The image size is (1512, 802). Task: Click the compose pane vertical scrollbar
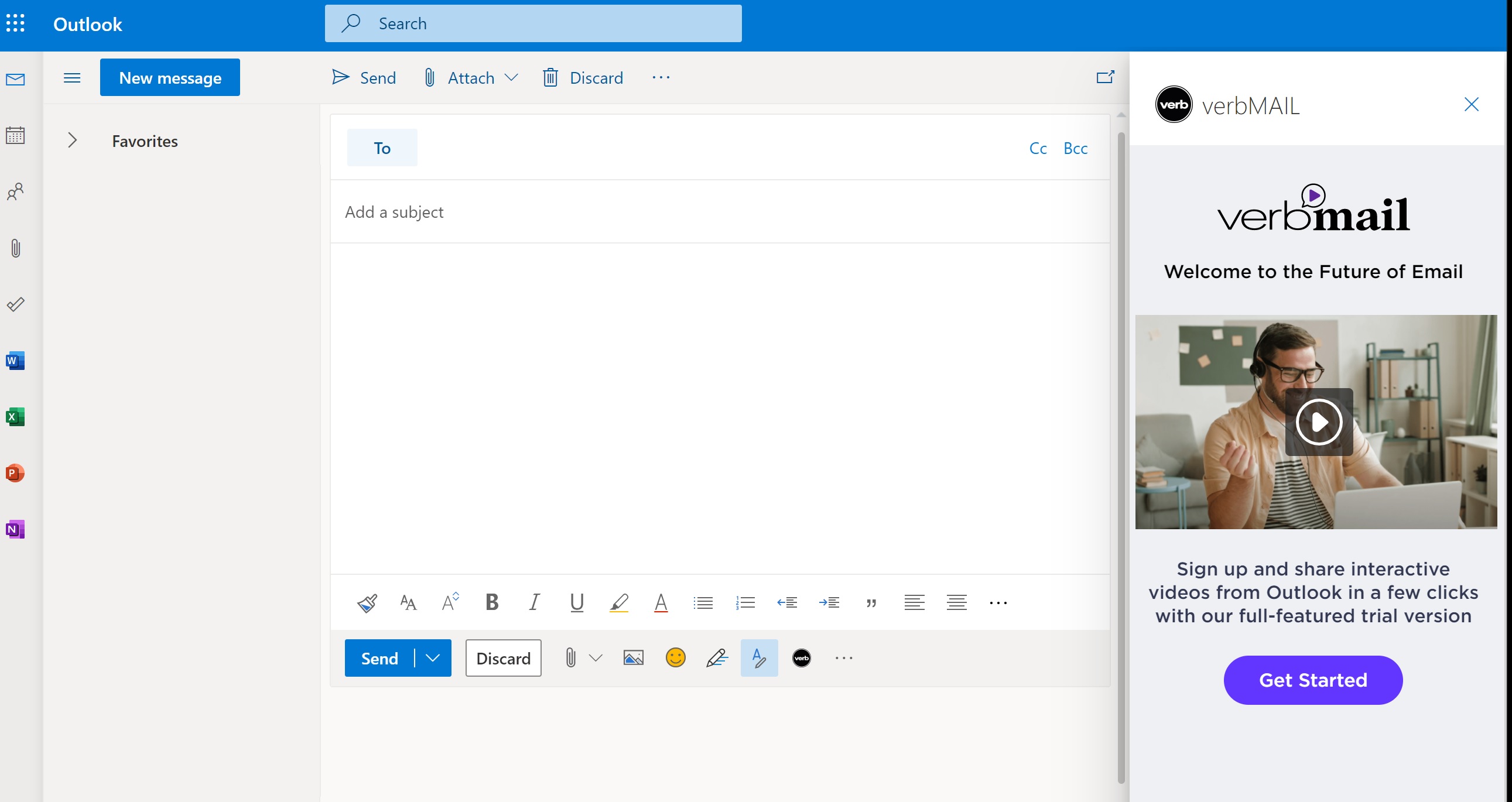click(x=1121, y=458)
